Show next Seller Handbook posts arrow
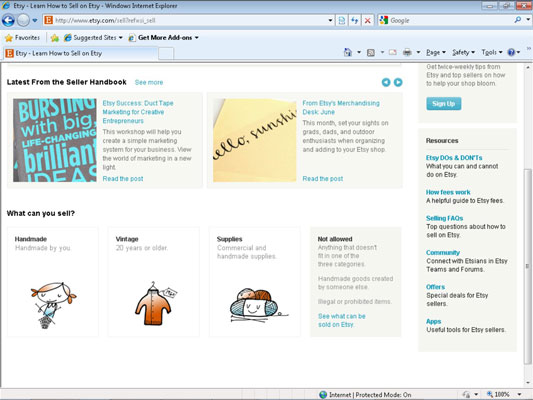533x400 pixels. tap(398, 82)
